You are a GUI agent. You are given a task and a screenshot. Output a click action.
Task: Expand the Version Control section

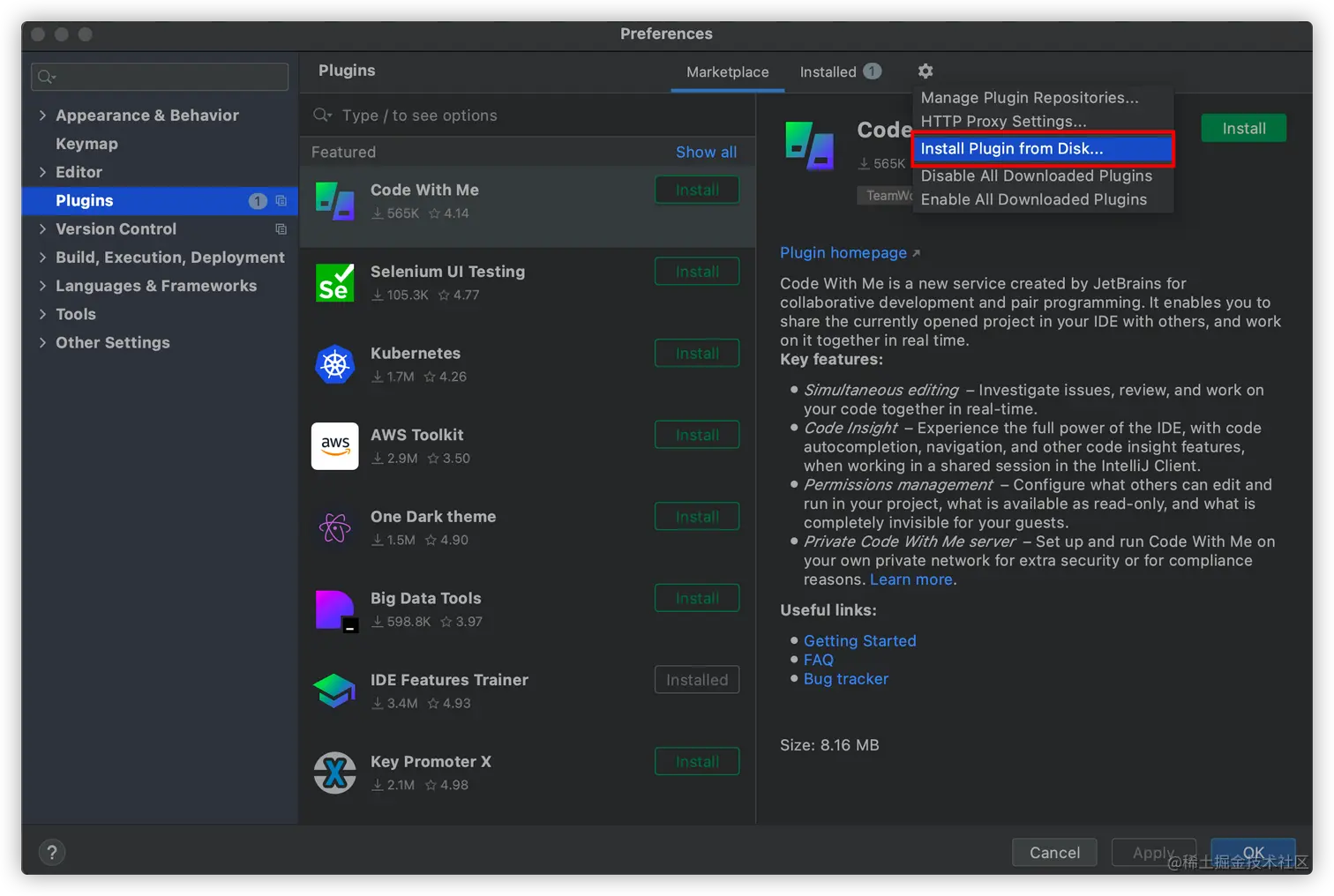click(x=42, y=229)
